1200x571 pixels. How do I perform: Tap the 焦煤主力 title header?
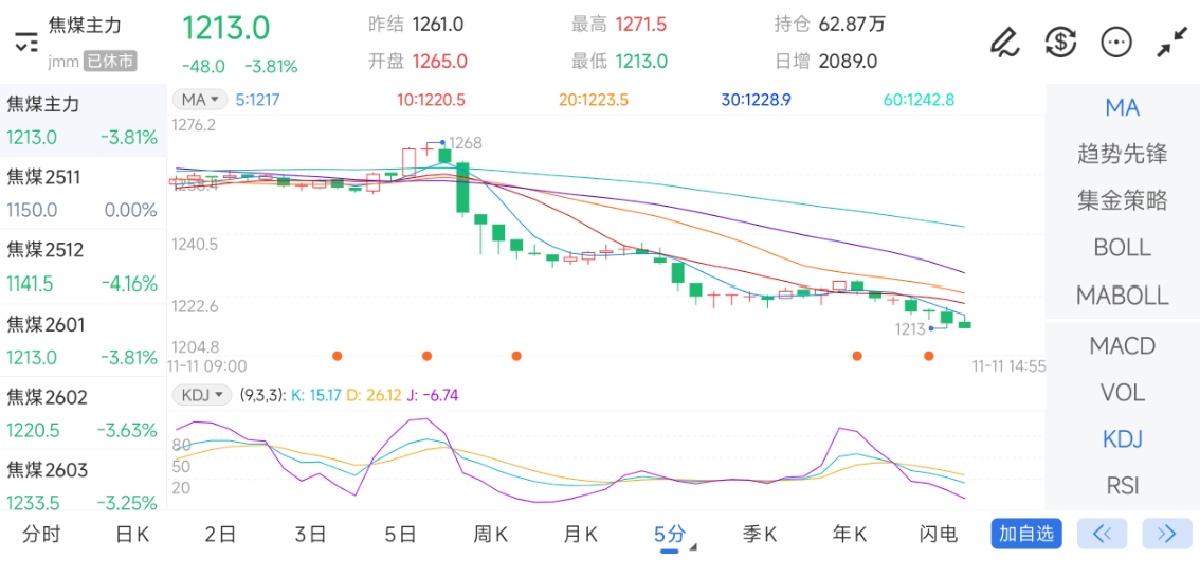(x=84, y=24)
